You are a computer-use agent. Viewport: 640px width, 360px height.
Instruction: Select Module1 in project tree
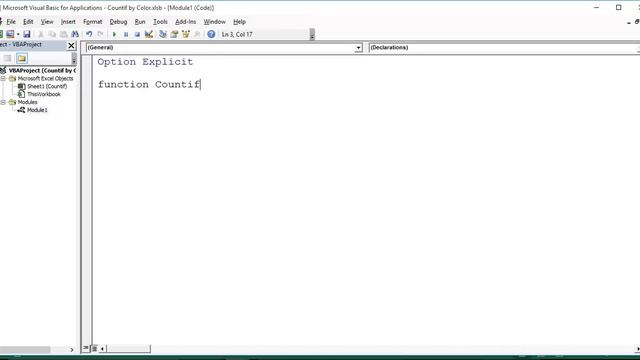click(37, 110)
